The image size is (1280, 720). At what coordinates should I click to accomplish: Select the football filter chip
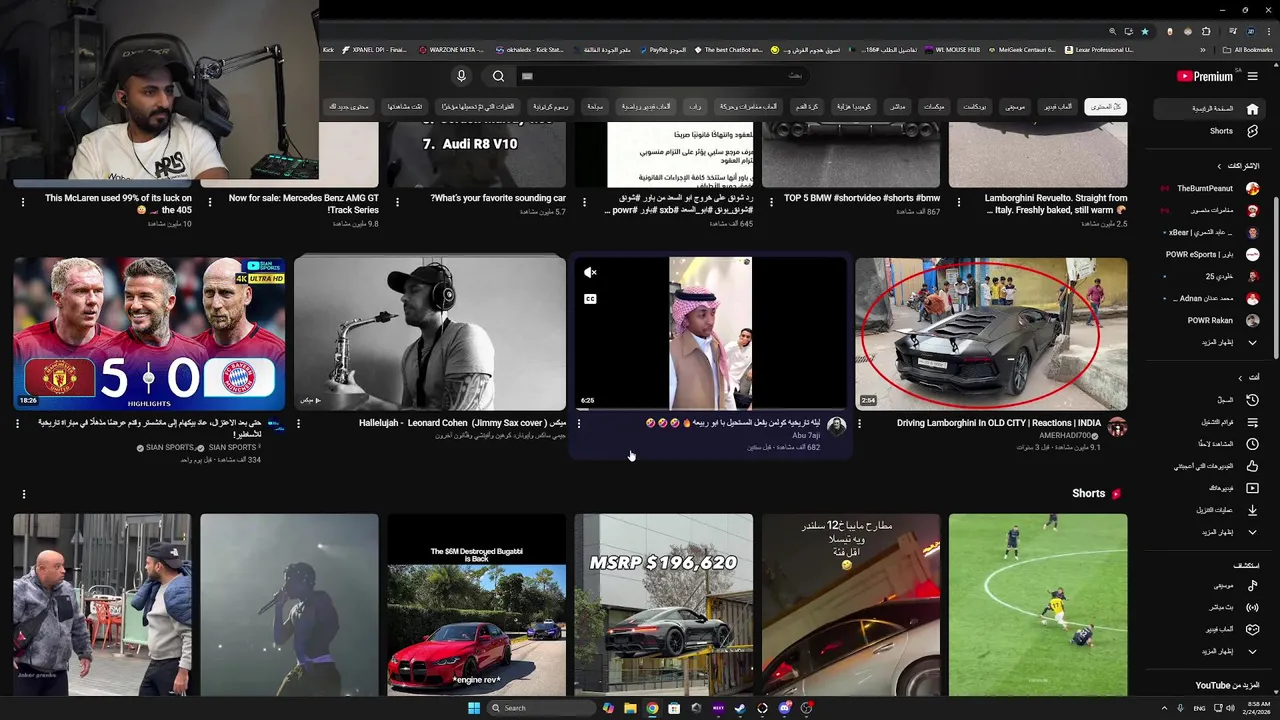[806, 106]
